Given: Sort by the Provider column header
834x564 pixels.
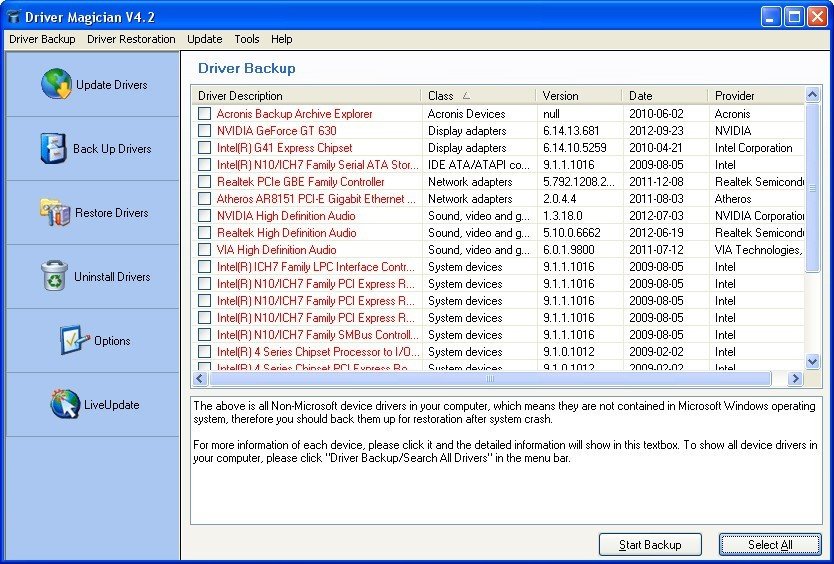Looking at the screenshot, I should 757,96.
